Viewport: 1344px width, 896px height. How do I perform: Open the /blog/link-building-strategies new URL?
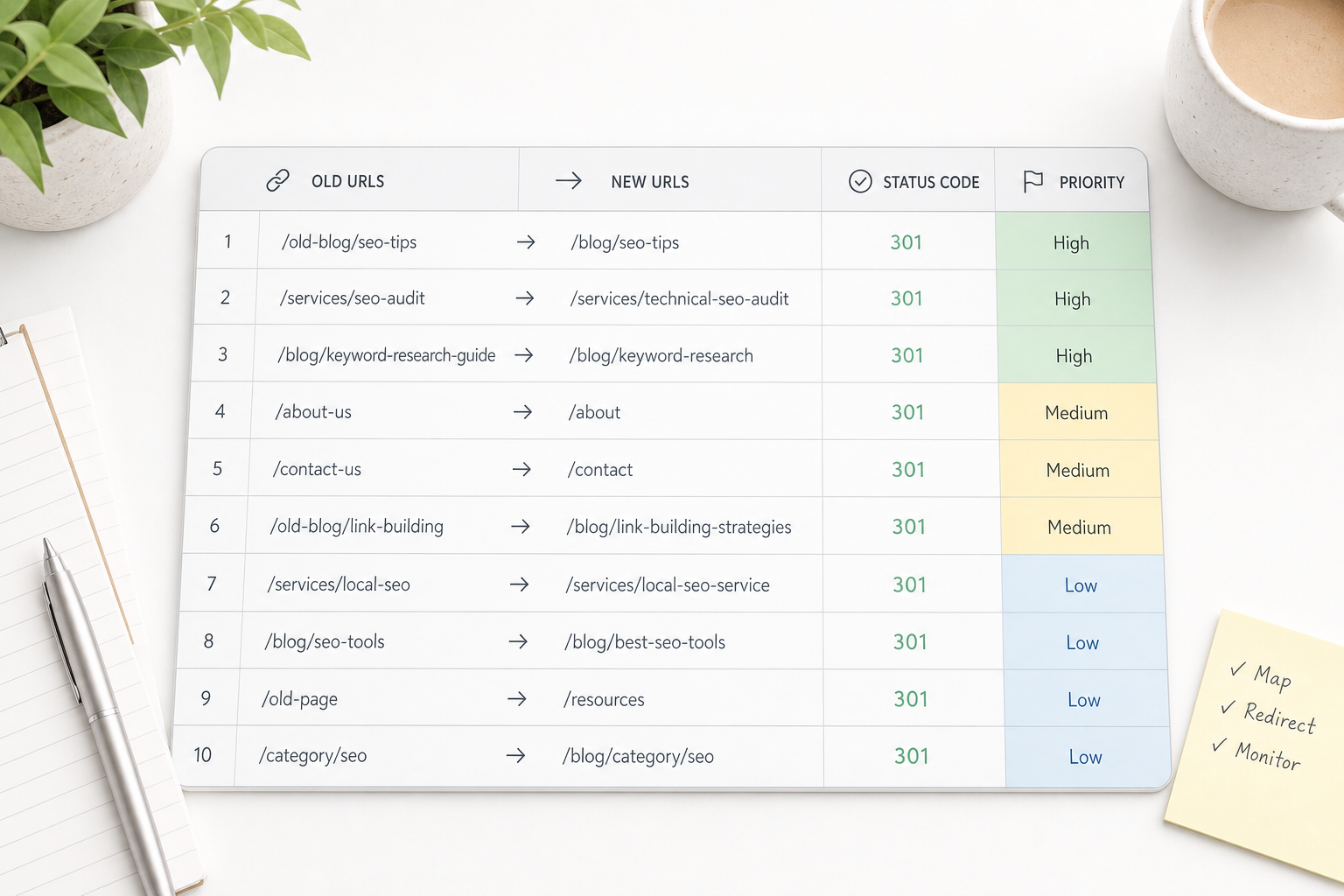tap(678, 527)
